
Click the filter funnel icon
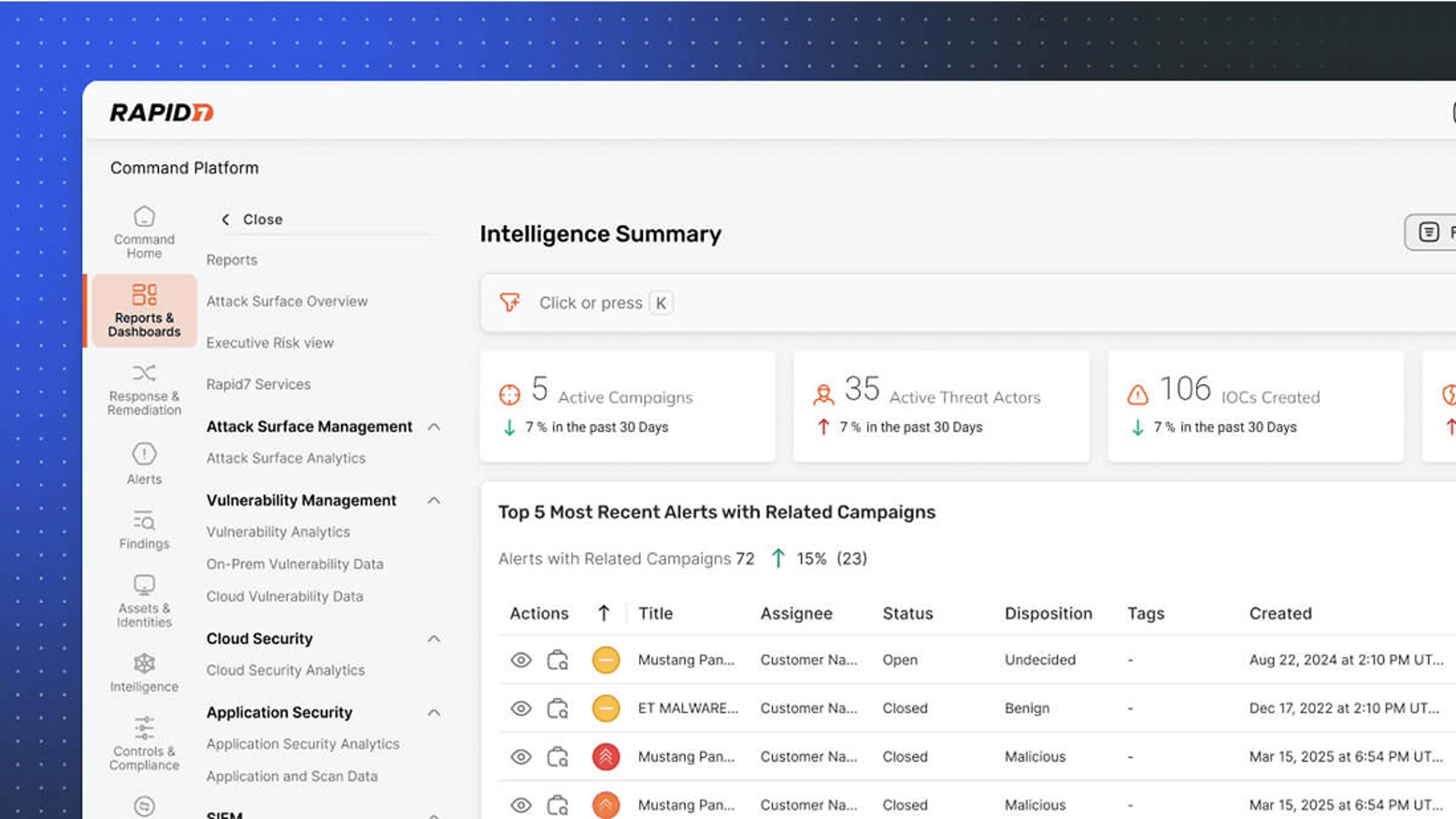pos(509,302)
